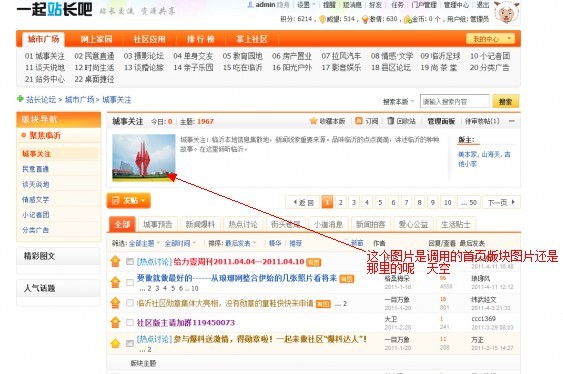Select the 热点讨论 category tab
This screenshot has width=563, height=374.
pyautogui.click(x=243, y=225)
